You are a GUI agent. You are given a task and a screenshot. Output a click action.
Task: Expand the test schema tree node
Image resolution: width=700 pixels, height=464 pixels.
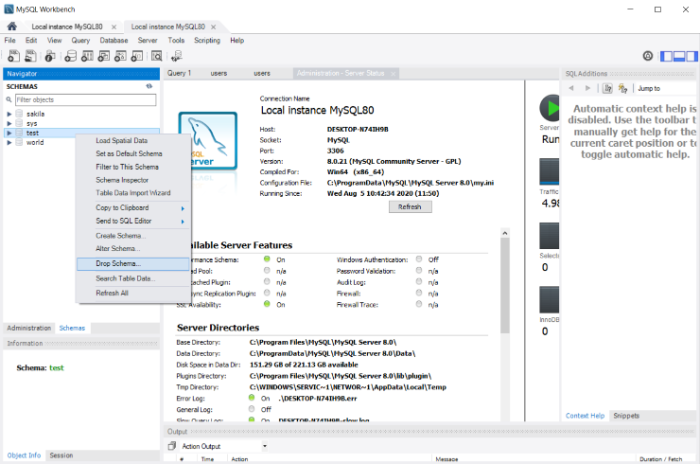pyautogui.click(x=9, y=133)
